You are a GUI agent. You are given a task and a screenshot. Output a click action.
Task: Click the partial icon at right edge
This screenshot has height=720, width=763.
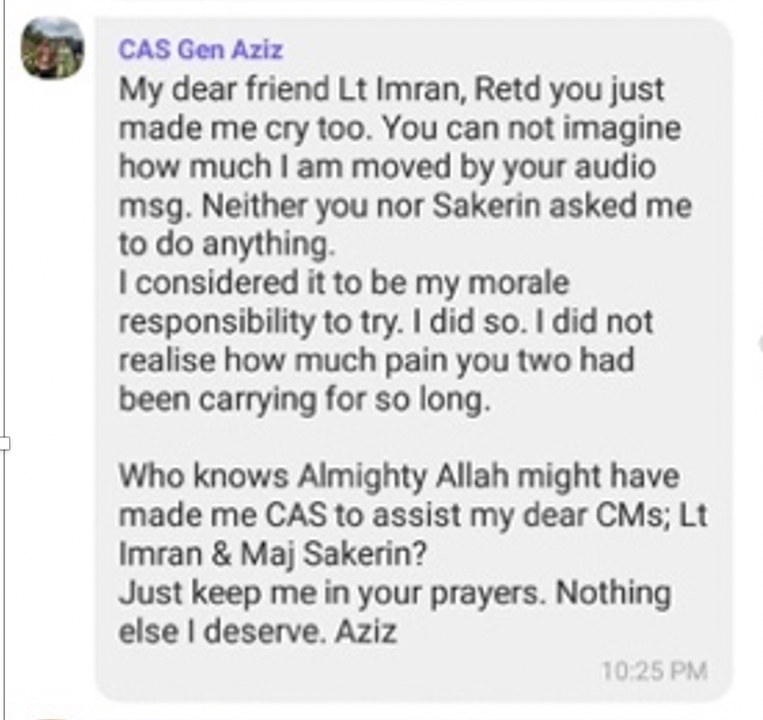click(760, 343)
